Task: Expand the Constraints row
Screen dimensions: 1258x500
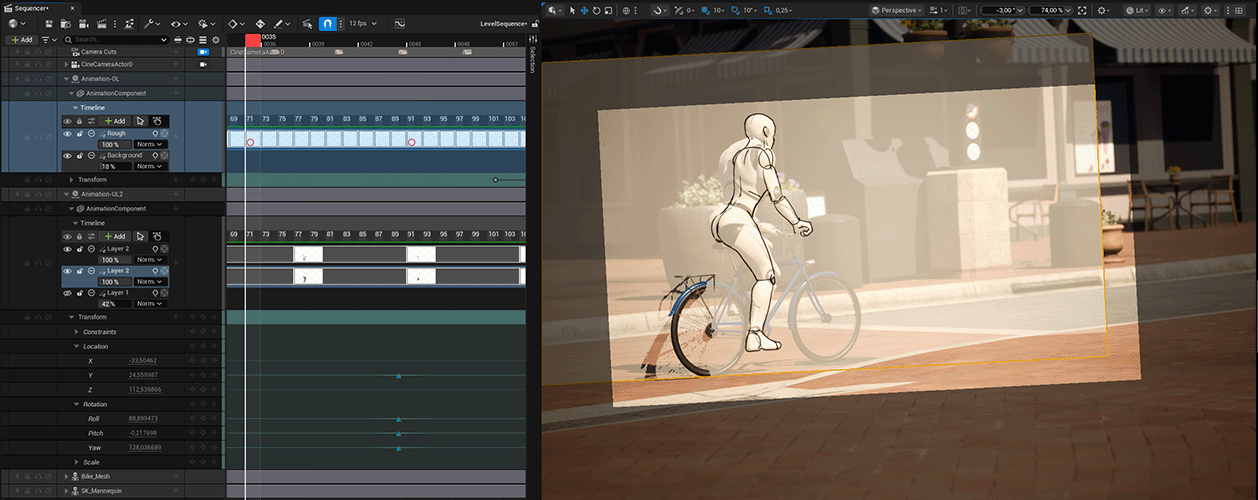Action: click(x=77, y=332)
